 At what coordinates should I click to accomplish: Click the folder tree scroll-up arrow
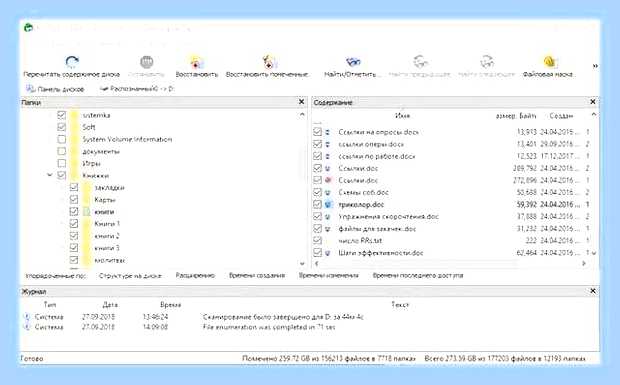pyautogui.click(x=302, y=115)
